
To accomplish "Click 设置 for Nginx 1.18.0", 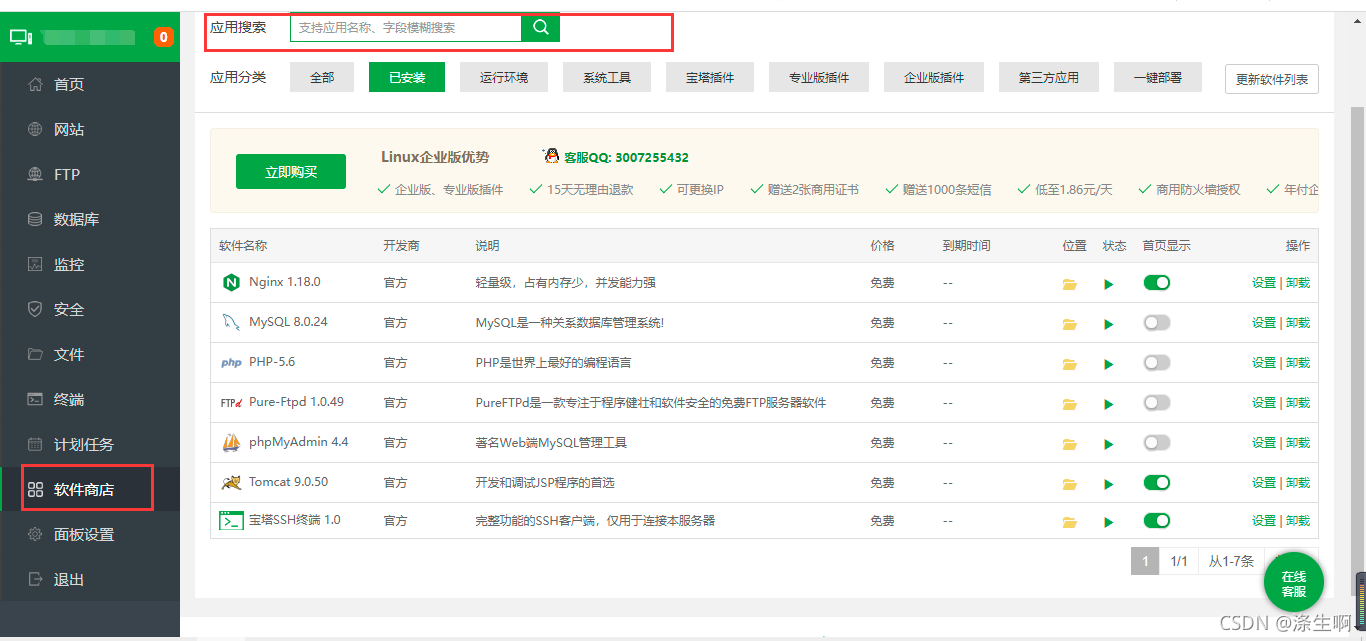I will 1264,283.
